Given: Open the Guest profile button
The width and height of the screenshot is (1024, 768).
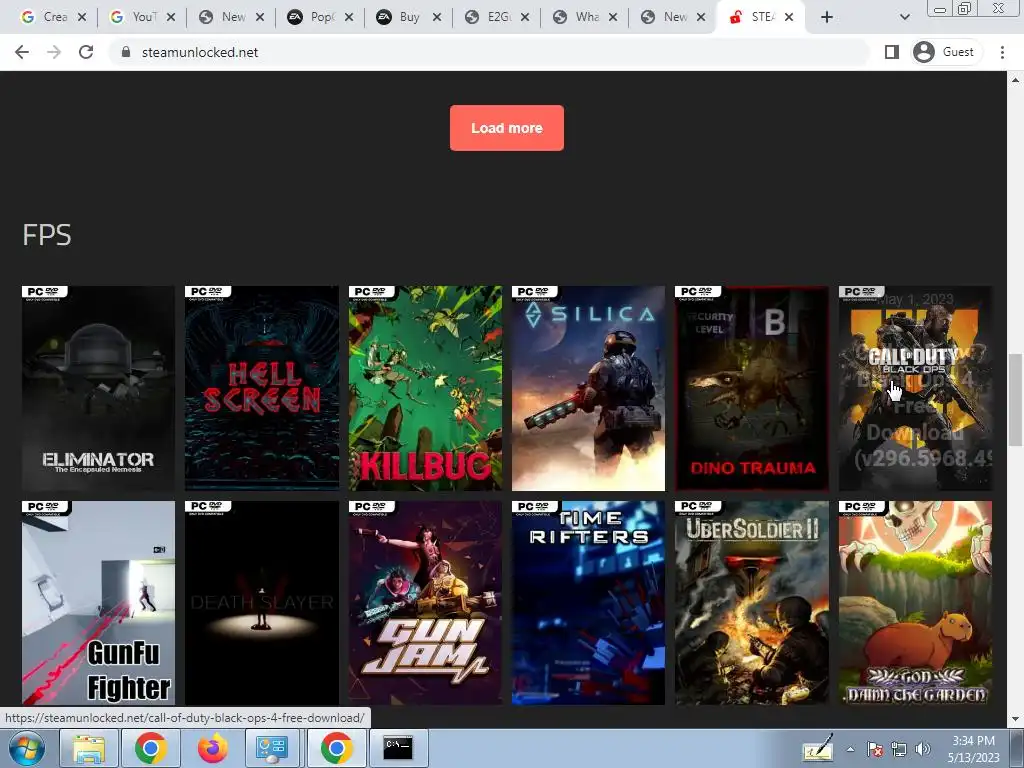Looking at the screenshot, I should coord(944,52).
